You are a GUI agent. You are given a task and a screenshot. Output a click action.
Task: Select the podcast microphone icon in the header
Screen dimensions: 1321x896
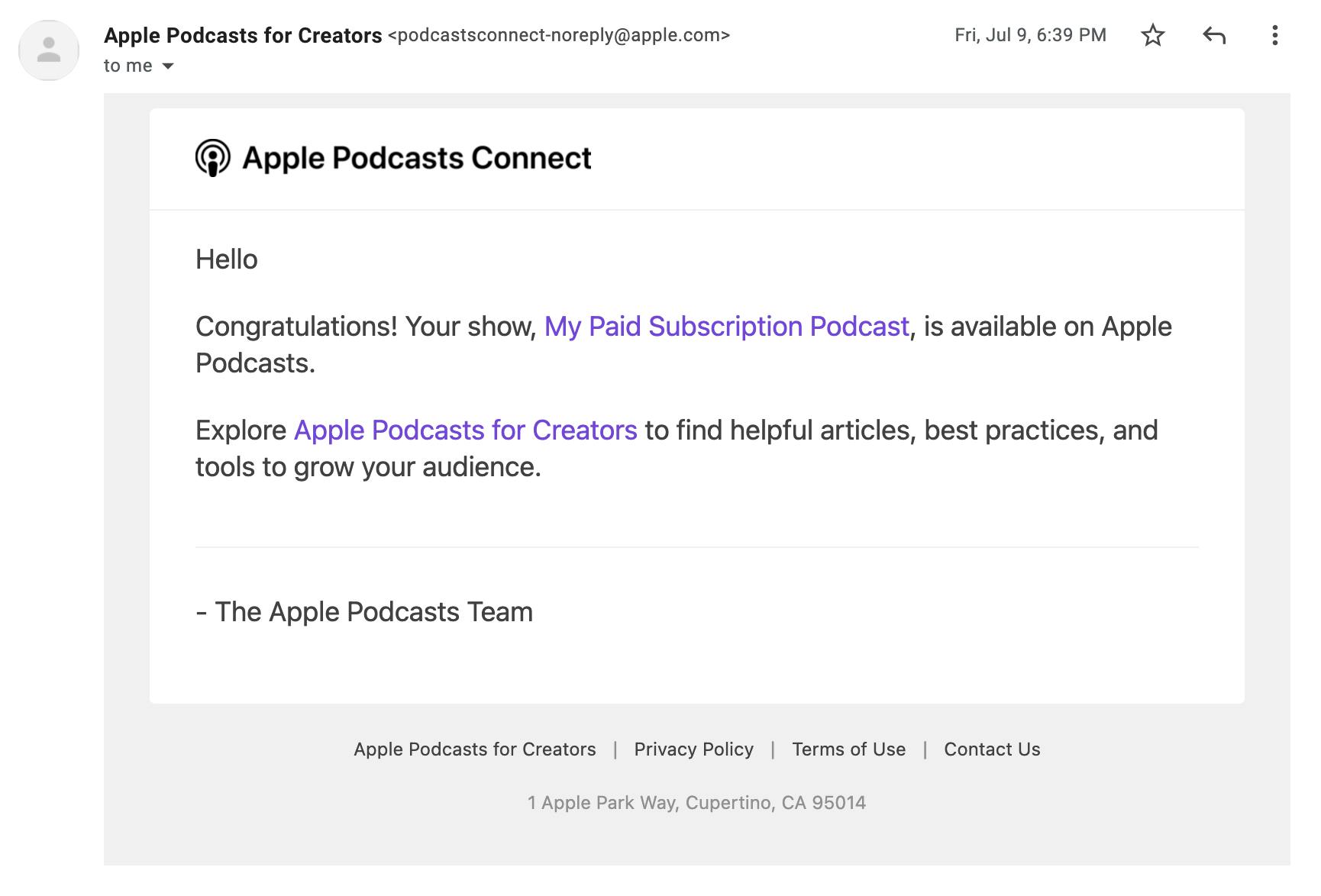211,158
